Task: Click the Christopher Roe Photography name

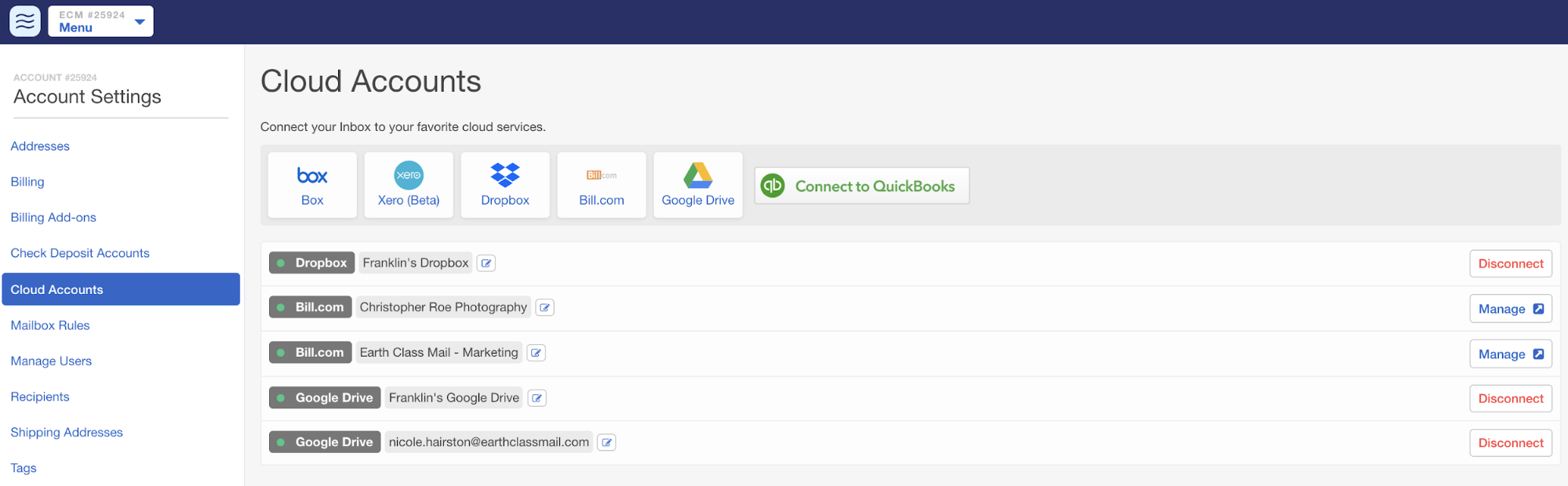Action: pos(443,308)
